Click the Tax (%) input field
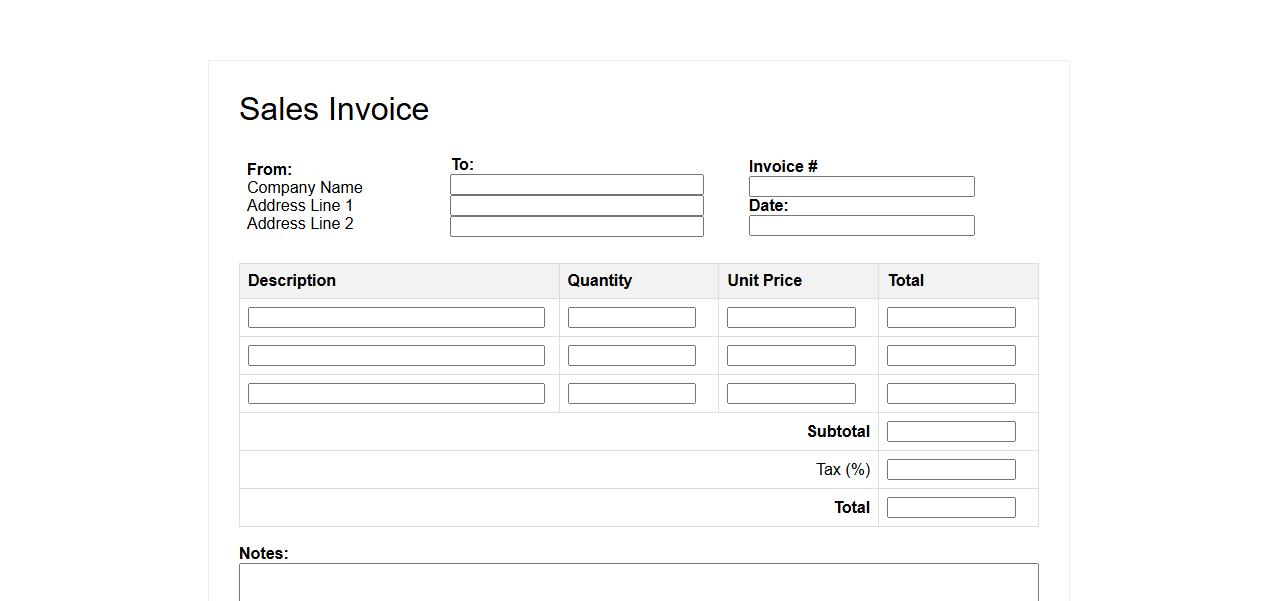Viewport: 1278px width, 601px height. click(x=951, y=470)
